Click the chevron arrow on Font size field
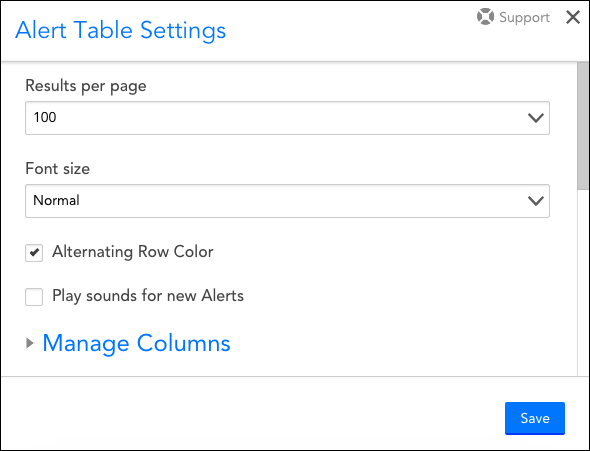Viewport: 590px width, 451px height. (x=535, y=201)
